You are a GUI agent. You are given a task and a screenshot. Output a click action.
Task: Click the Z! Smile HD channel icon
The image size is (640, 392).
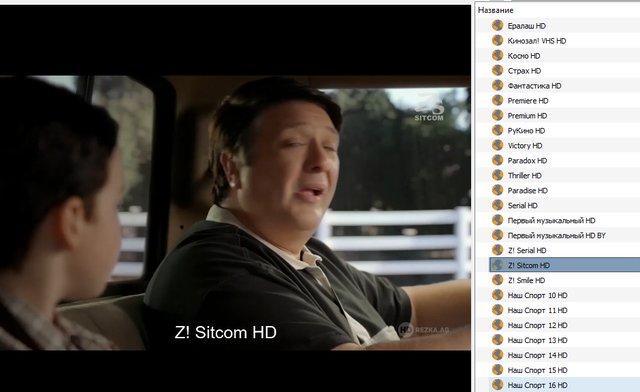coord(497,280)
